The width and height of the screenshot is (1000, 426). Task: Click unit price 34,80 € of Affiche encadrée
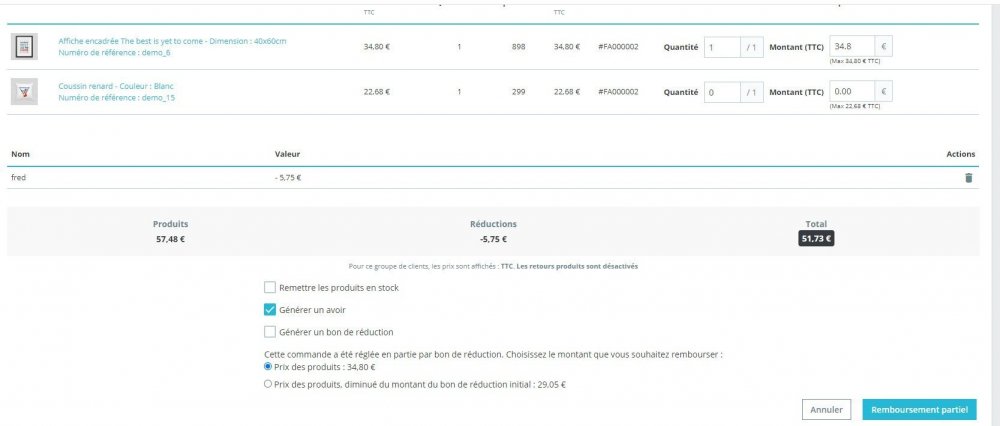click(x=376, y=47)
